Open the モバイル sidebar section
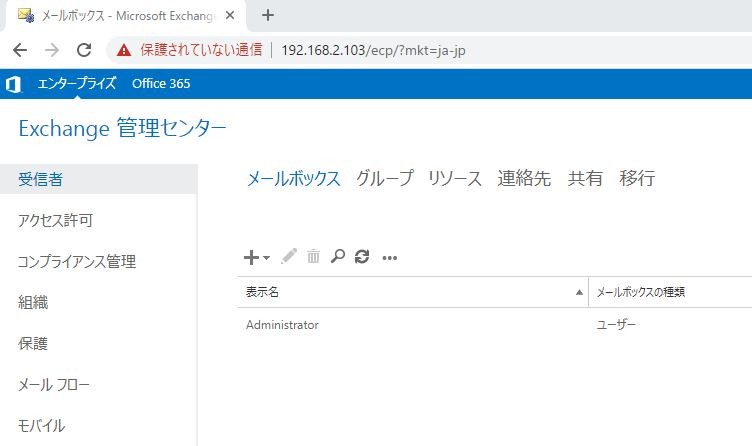Image resolution: width=752 pixels, height=446 pixels. pos(41,425)
